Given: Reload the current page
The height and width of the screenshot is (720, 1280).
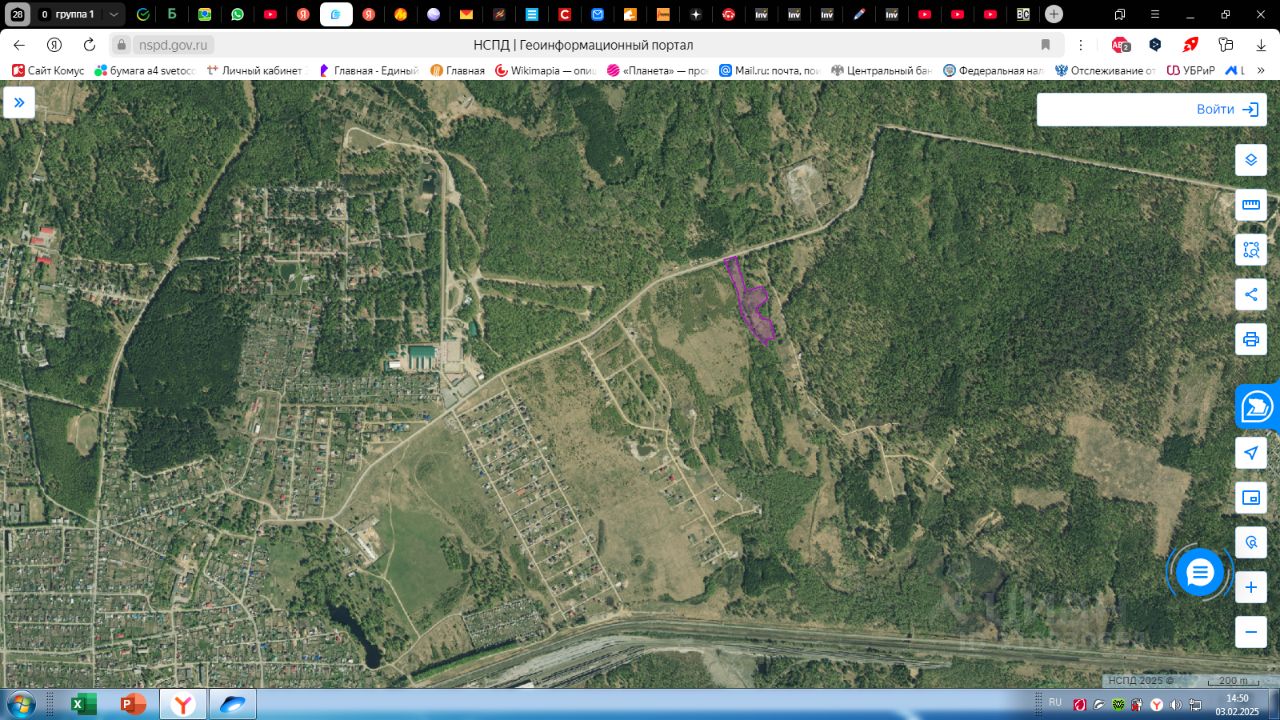Looking at the screenshot, I should coord(89,45).
